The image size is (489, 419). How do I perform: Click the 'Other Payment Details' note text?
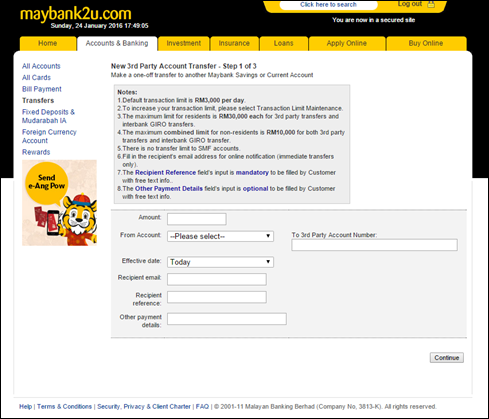[x=169, y=189]
